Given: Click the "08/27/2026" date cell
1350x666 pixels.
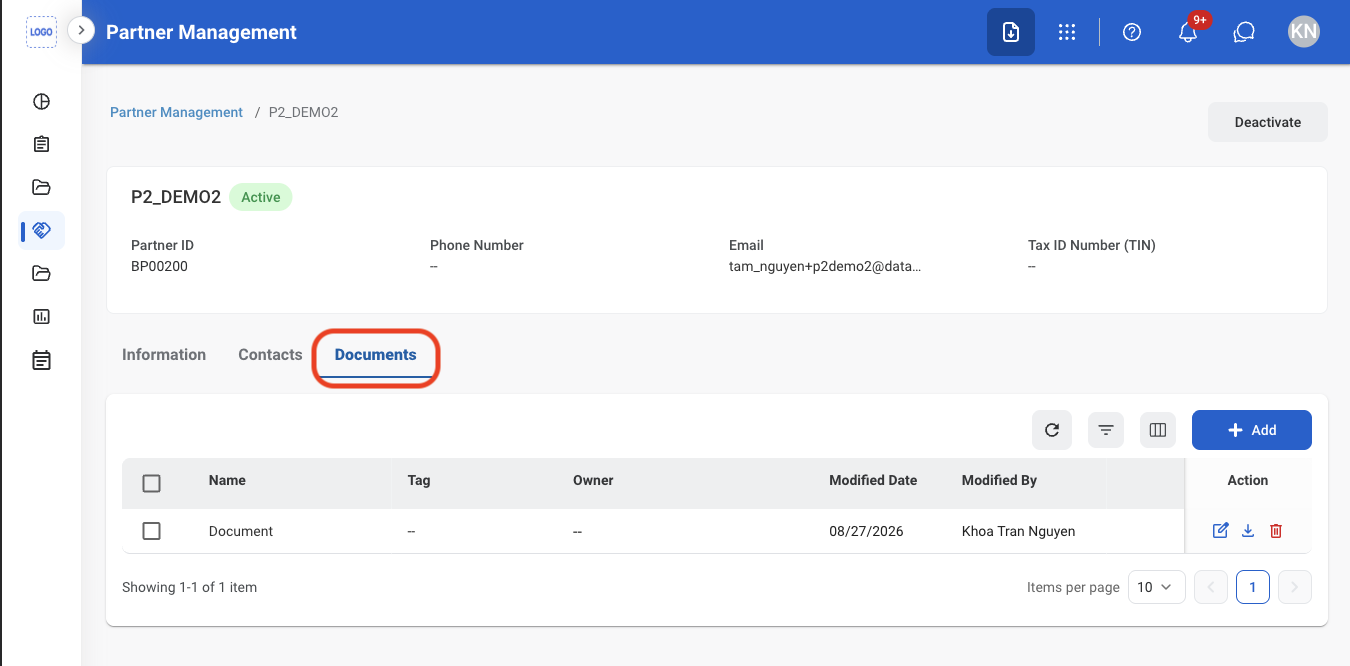Looking at the screenshot, I should (866, 531).
